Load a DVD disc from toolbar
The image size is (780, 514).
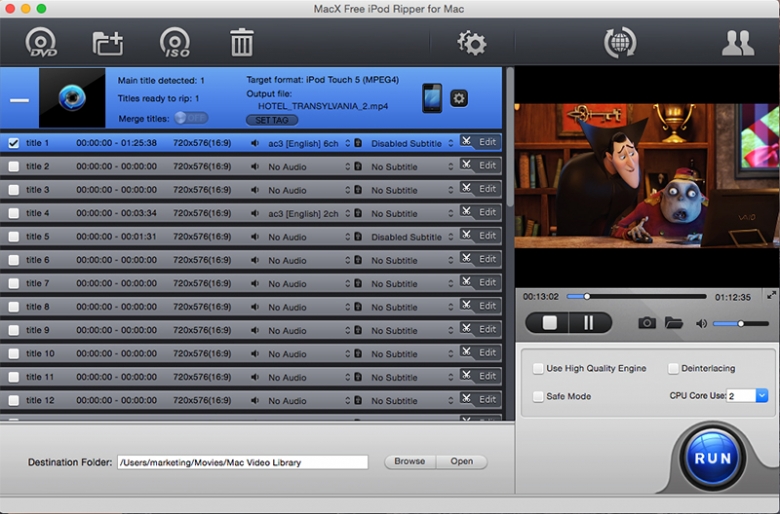click(x=42, y=42)
